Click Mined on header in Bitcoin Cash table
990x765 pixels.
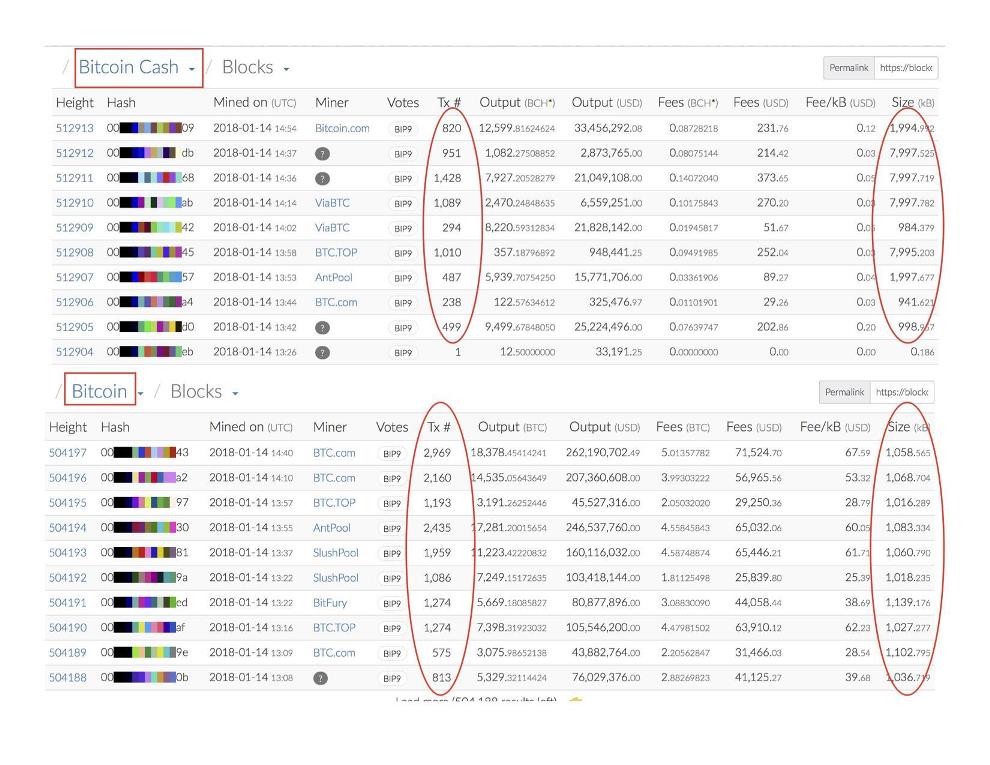[x=254, y=102]
